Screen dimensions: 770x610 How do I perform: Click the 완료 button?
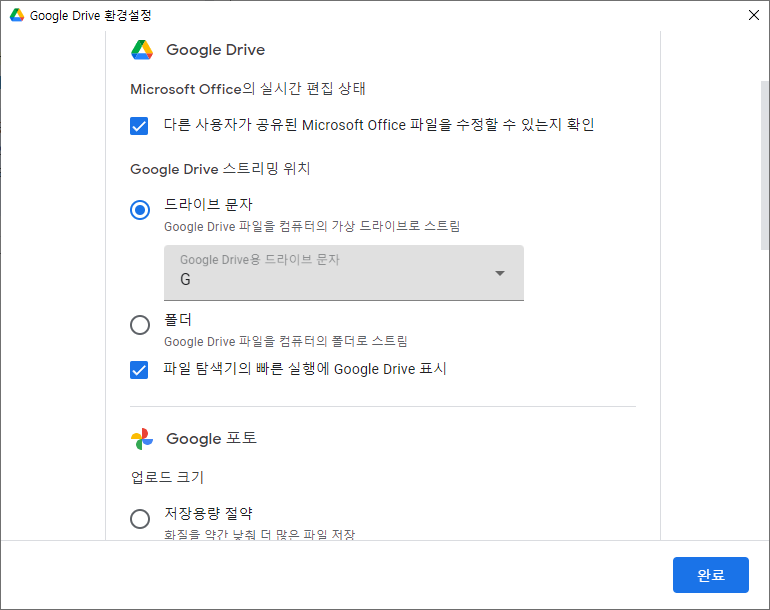click(x=711, y=575)
